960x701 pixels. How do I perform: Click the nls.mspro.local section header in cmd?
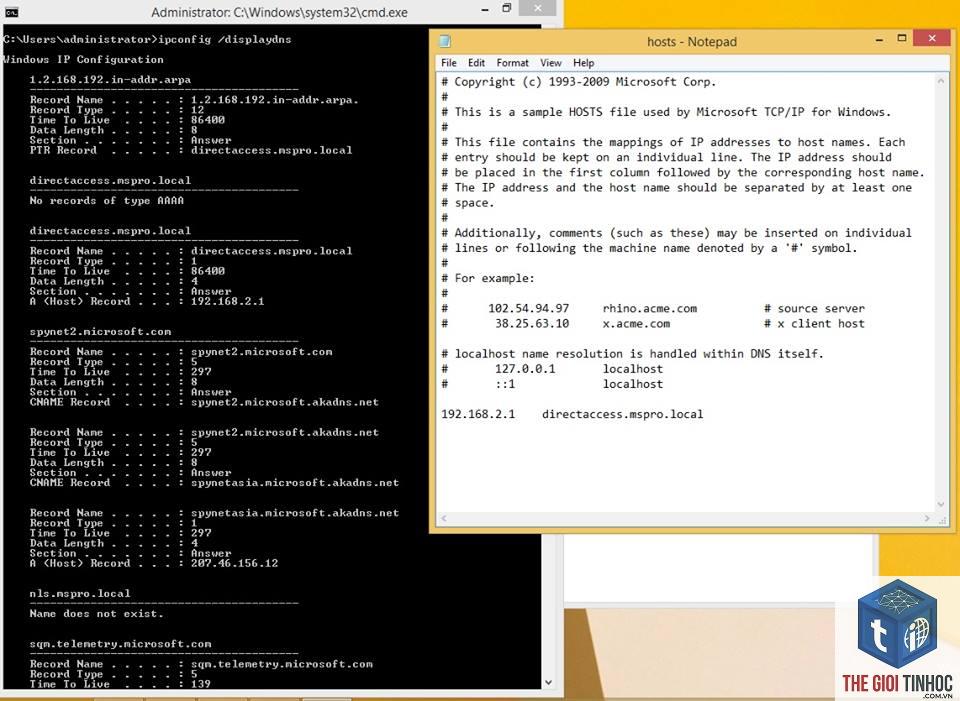click(80, 594)
